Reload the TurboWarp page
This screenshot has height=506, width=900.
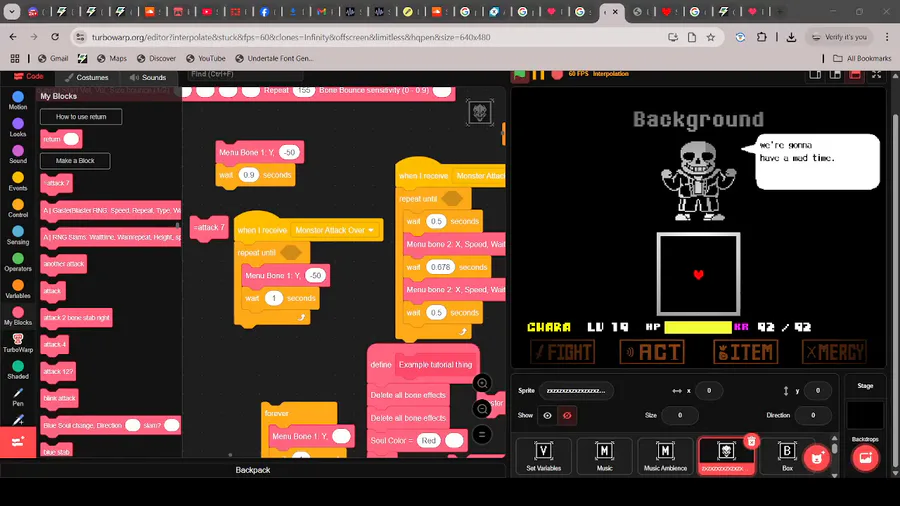55,37
